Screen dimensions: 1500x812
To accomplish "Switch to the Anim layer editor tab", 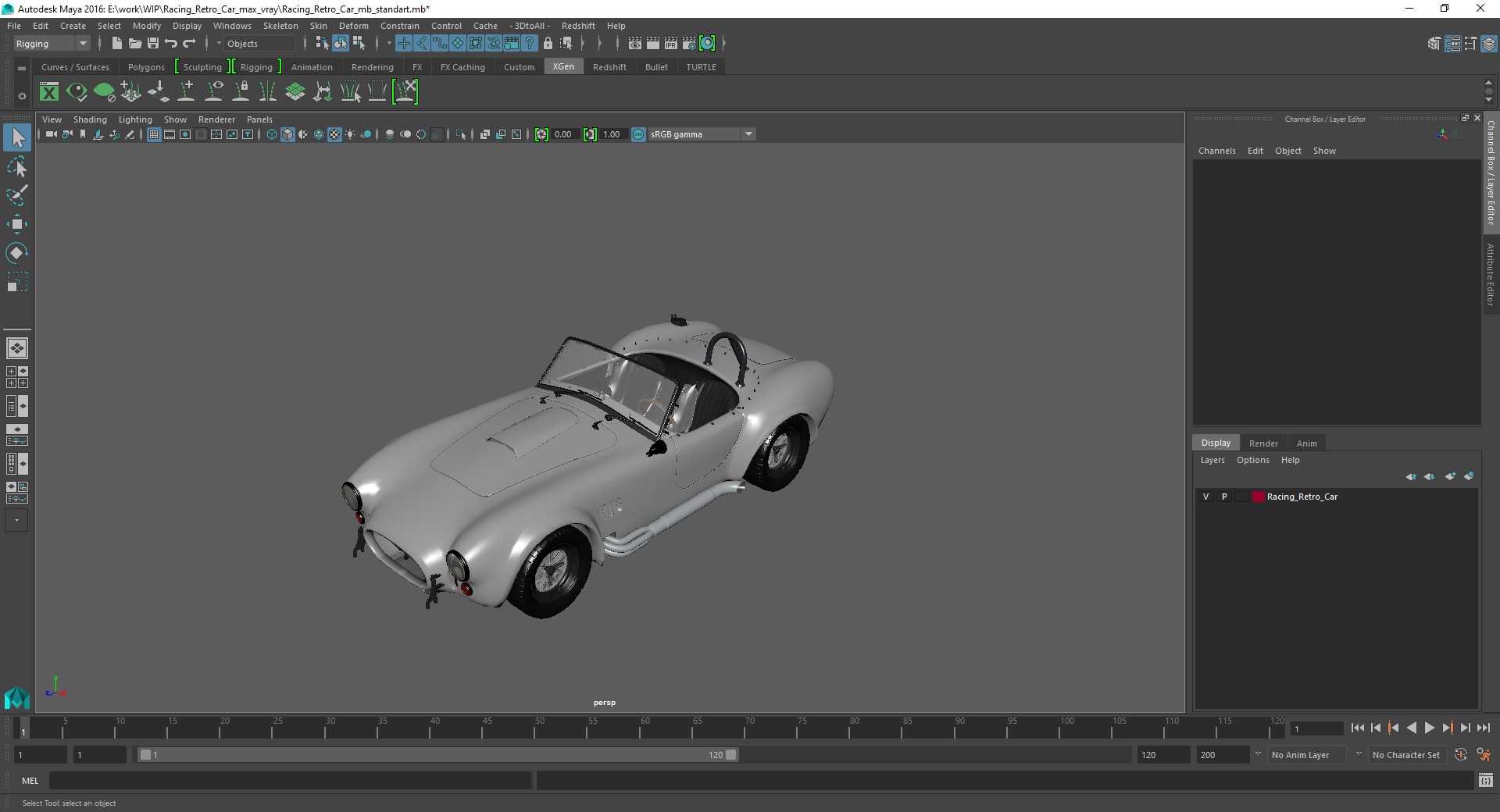I will 1306,443.
